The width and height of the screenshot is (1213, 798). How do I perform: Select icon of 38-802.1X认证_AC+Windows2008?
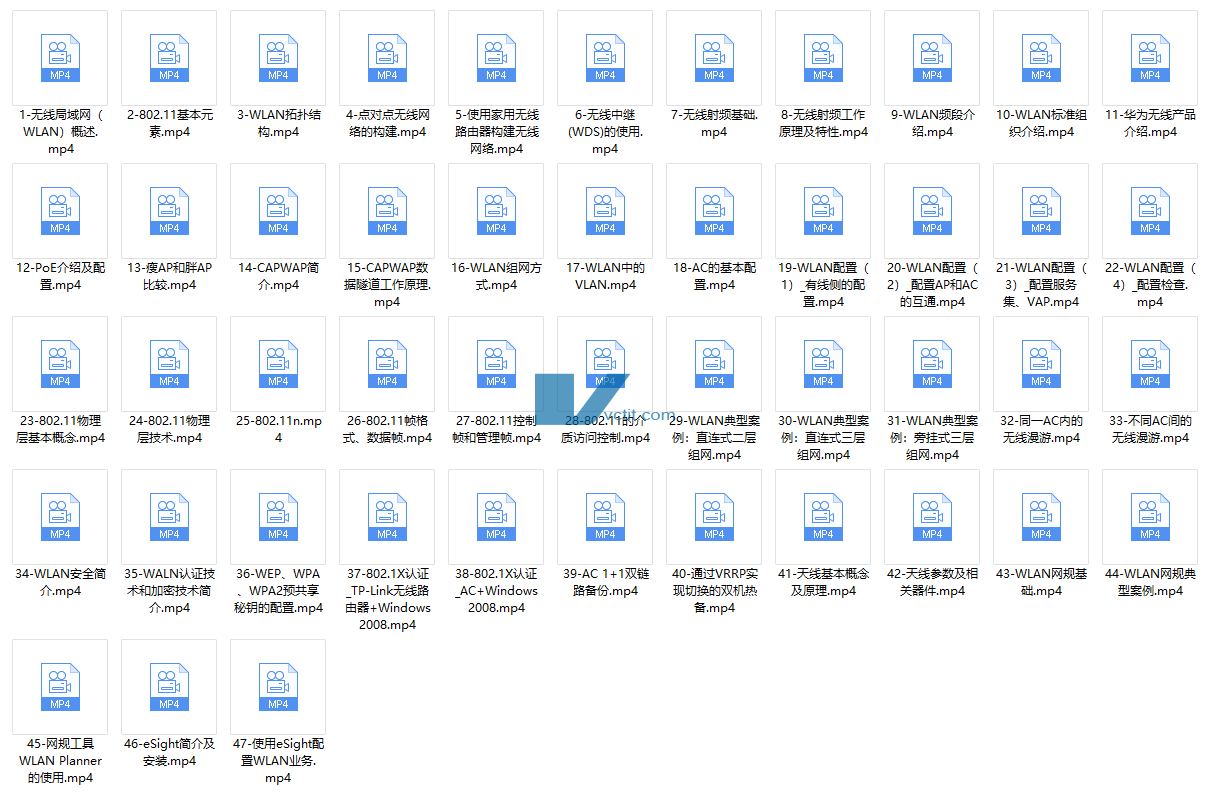496,517
